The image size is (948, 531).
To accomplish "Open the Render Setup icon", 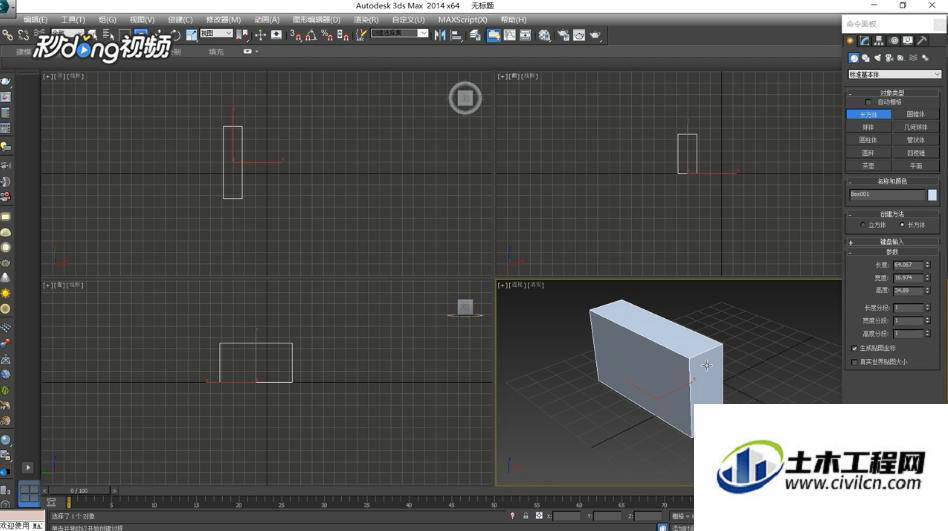I will click(563, 35).
